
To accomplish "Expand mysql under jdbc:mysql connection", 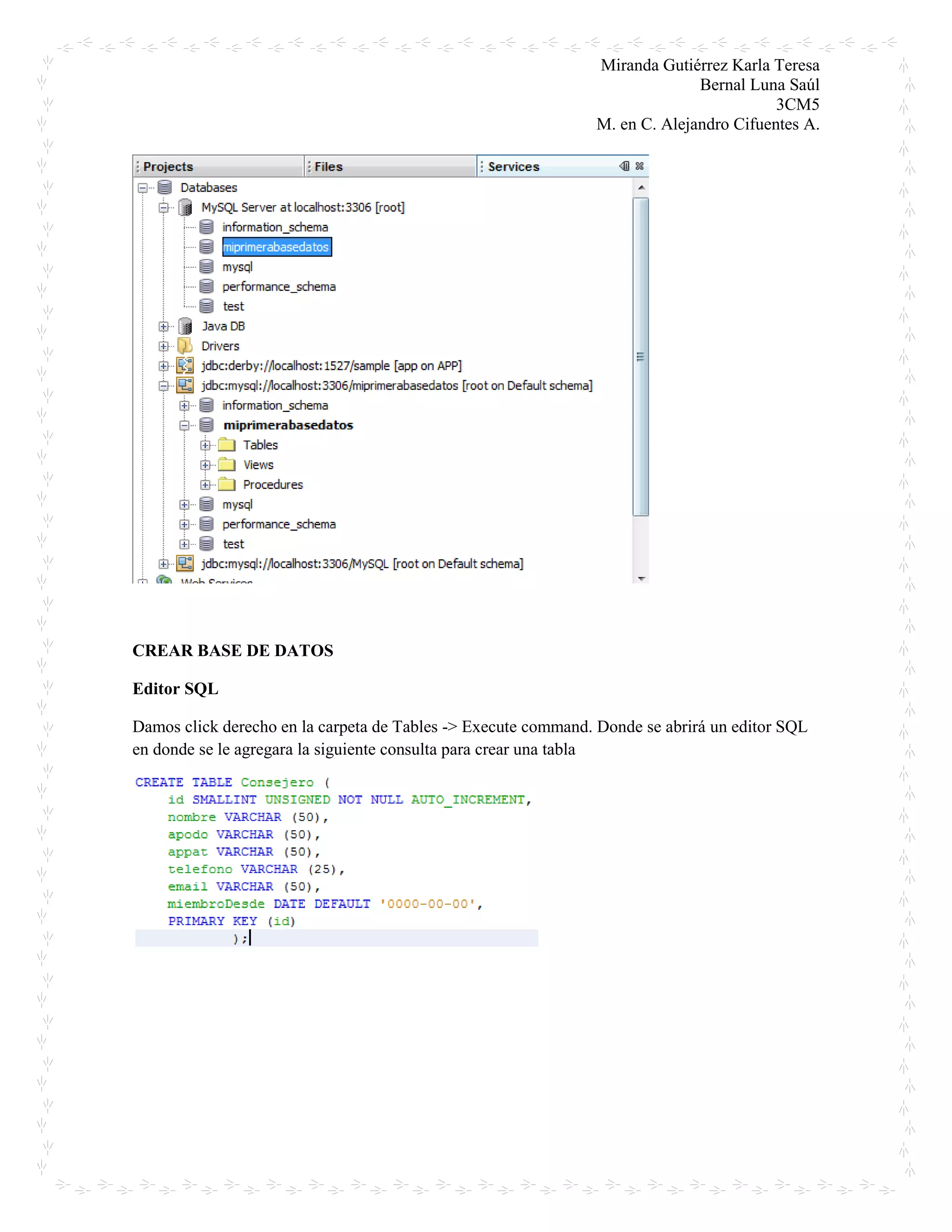I will [x=185, y=504].
